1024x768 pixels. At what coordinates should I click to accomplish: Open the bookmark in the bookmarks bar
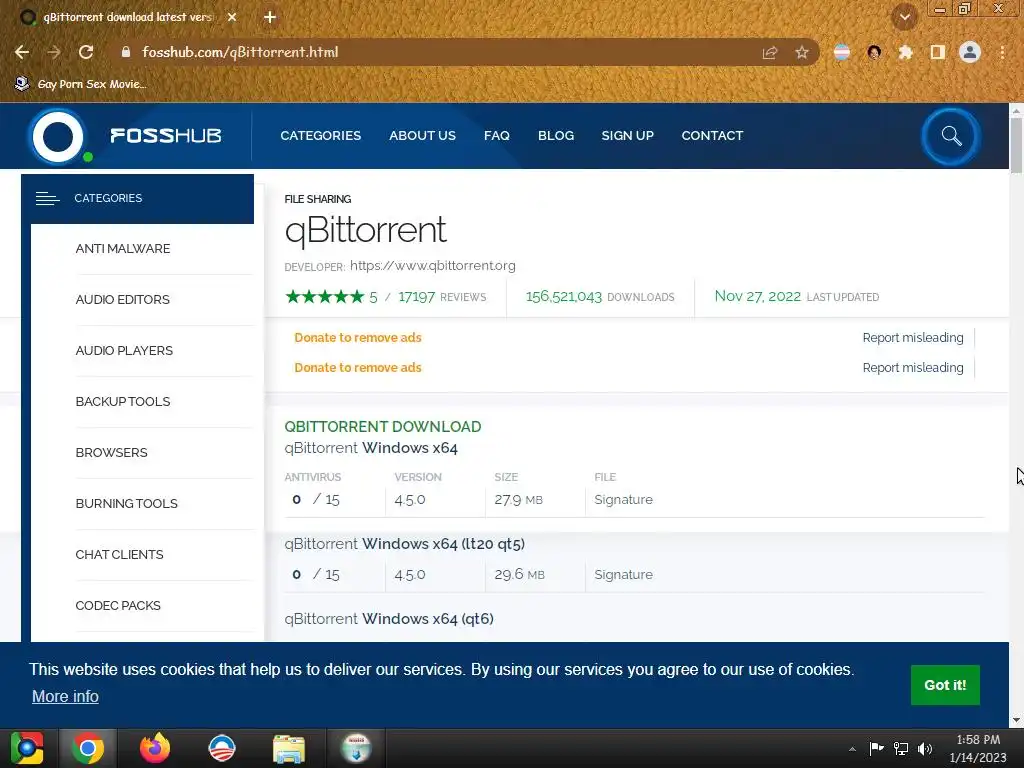80,84
